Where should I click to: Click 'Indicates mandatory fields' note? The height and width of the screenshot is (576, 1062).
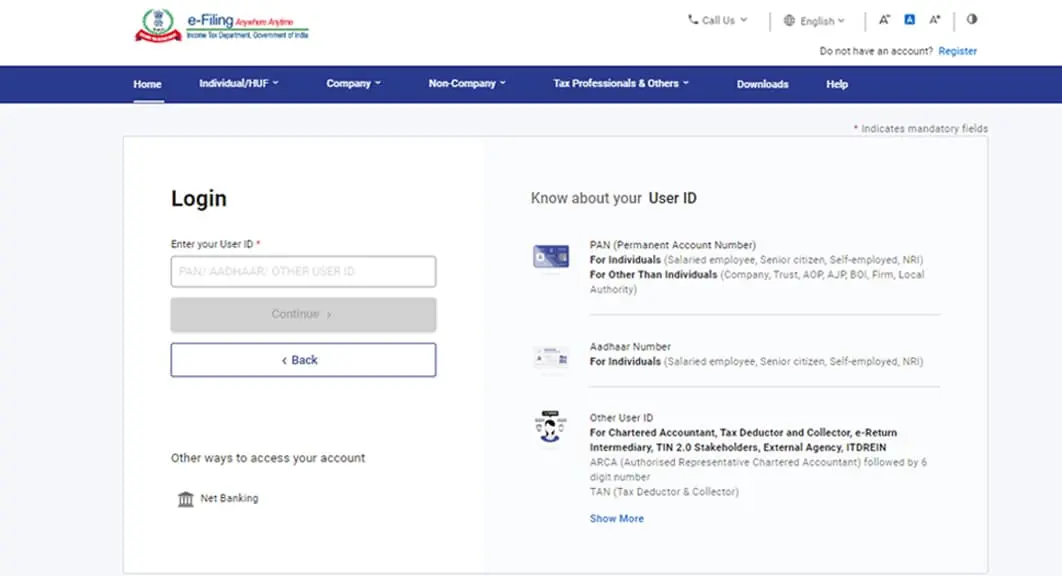pyautogui.click(x=920, y=129)
